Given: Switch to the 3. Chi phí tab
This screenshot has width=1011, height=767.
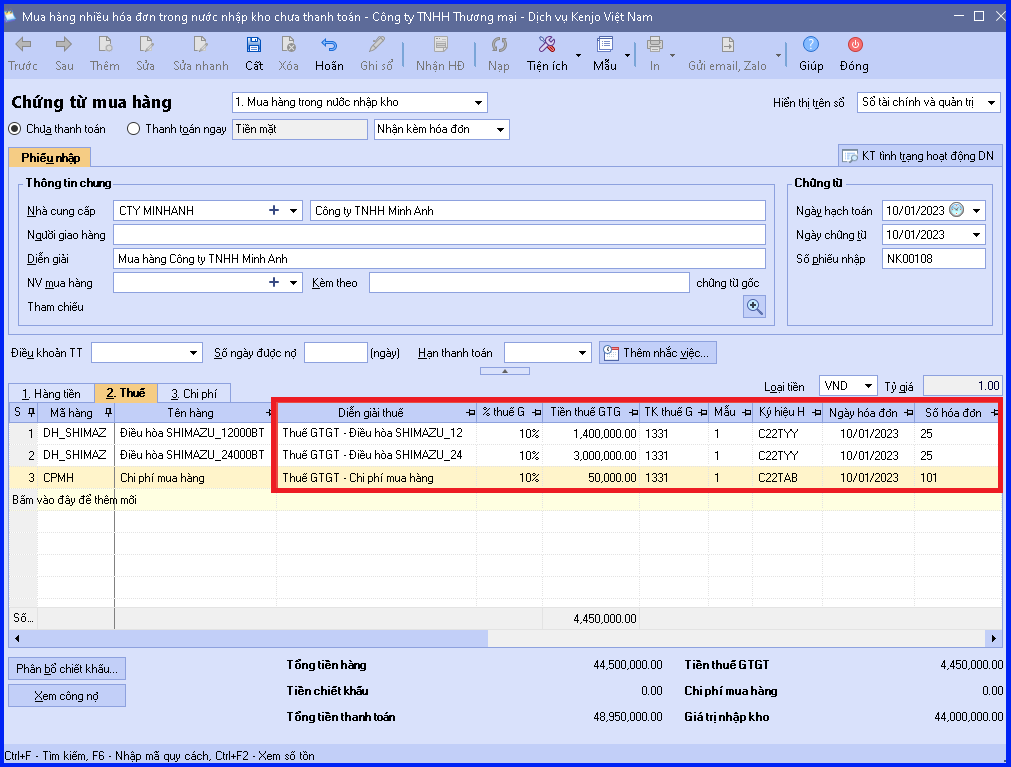Looking at the screenshot, I should point(193,394).
